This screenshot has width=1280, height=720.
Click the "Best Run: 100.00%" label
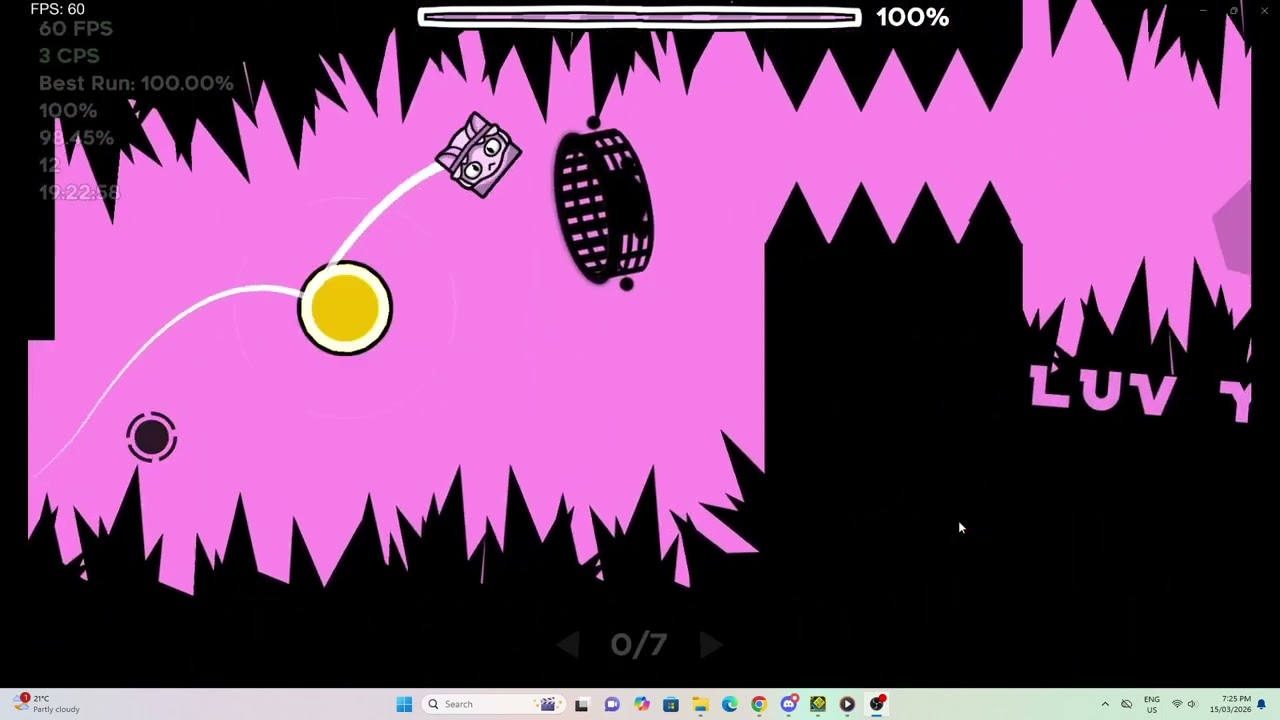coord(136,83)
